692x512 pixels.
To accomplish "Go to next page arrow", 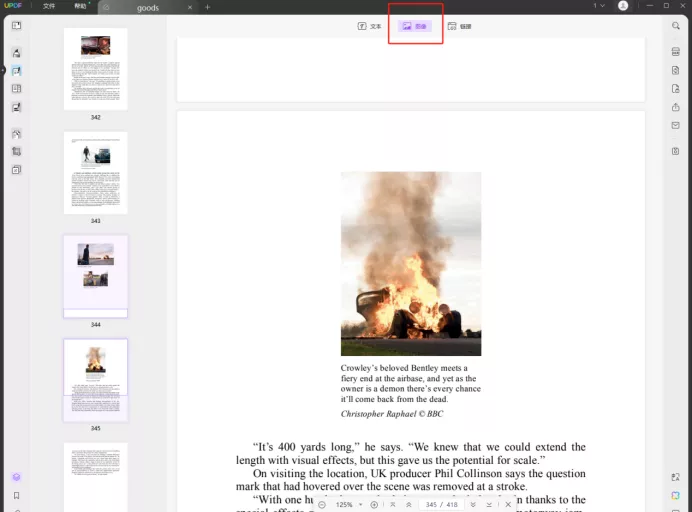I will [473, 505].
